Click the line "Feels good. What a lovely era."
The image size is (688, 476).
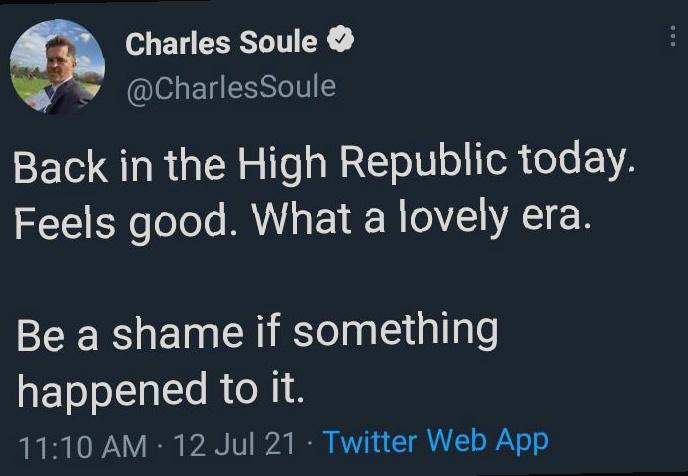[x=303, y=220]
